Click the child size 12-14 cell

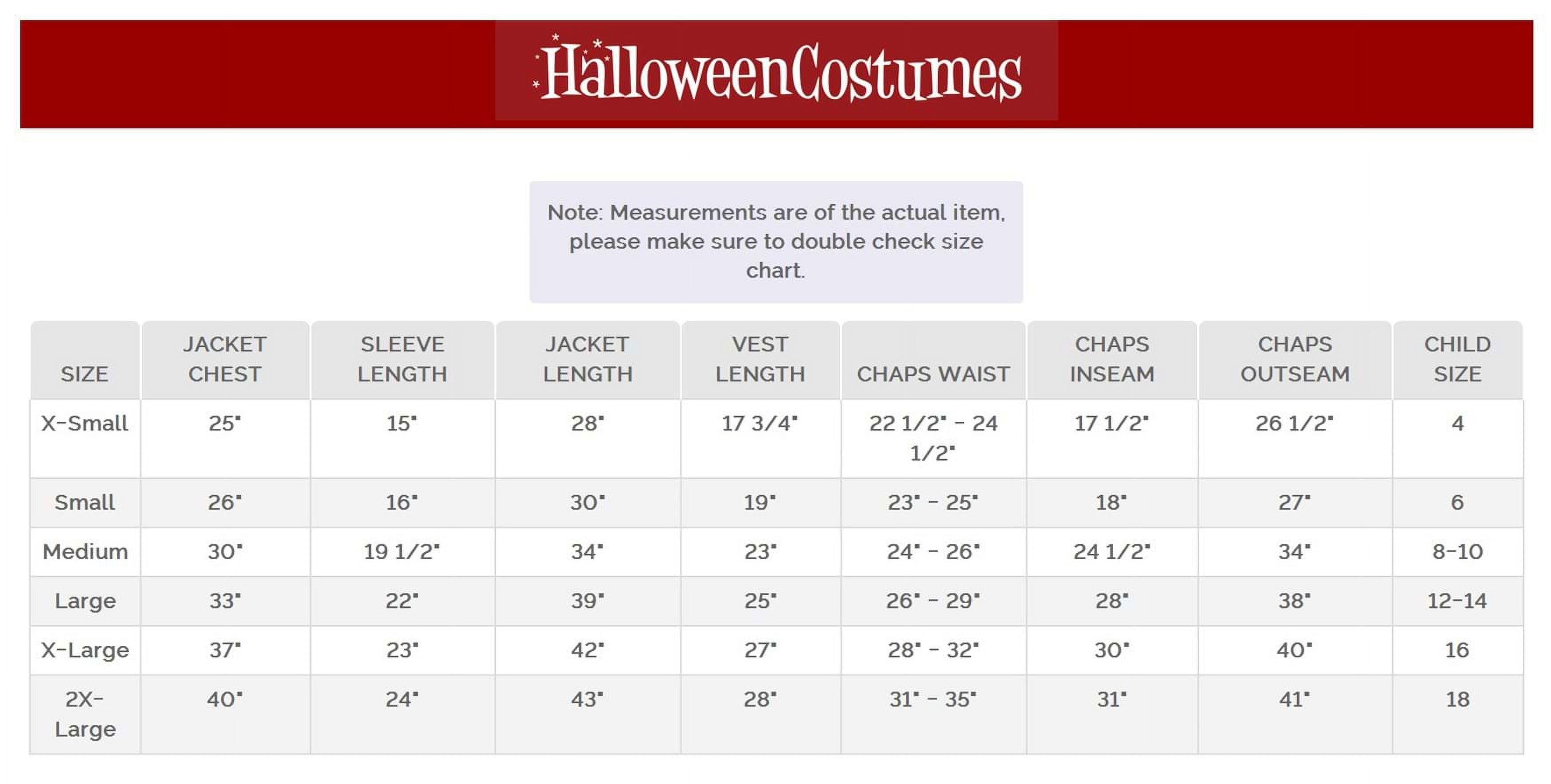tap(1457, 601)
